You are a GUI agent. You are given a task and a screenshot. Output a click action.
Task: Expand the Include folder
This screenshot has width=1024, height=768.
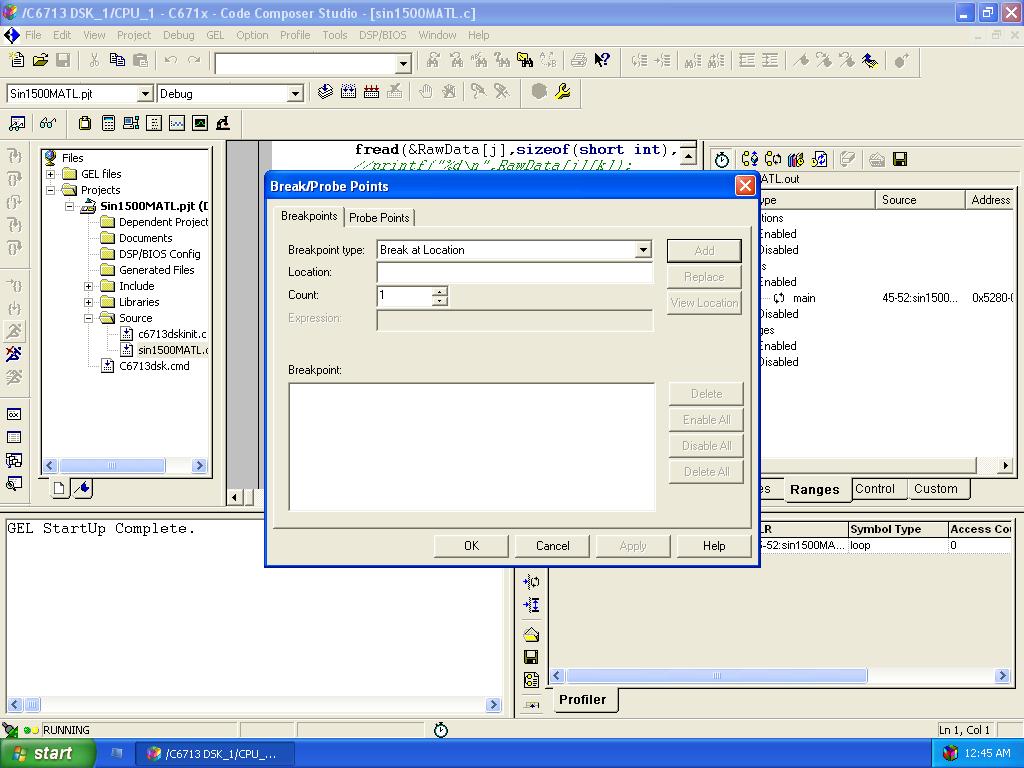[x=88, y=286]
